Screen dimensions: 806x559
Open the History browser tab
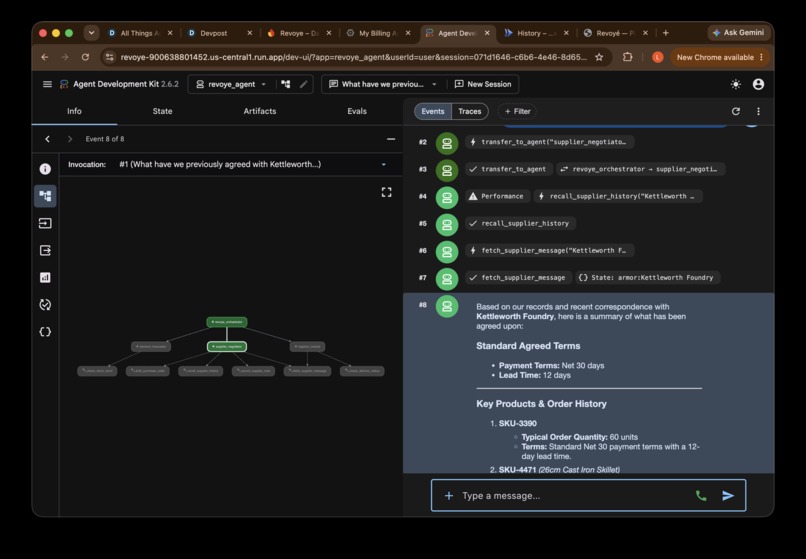click(x=537, y=33)
